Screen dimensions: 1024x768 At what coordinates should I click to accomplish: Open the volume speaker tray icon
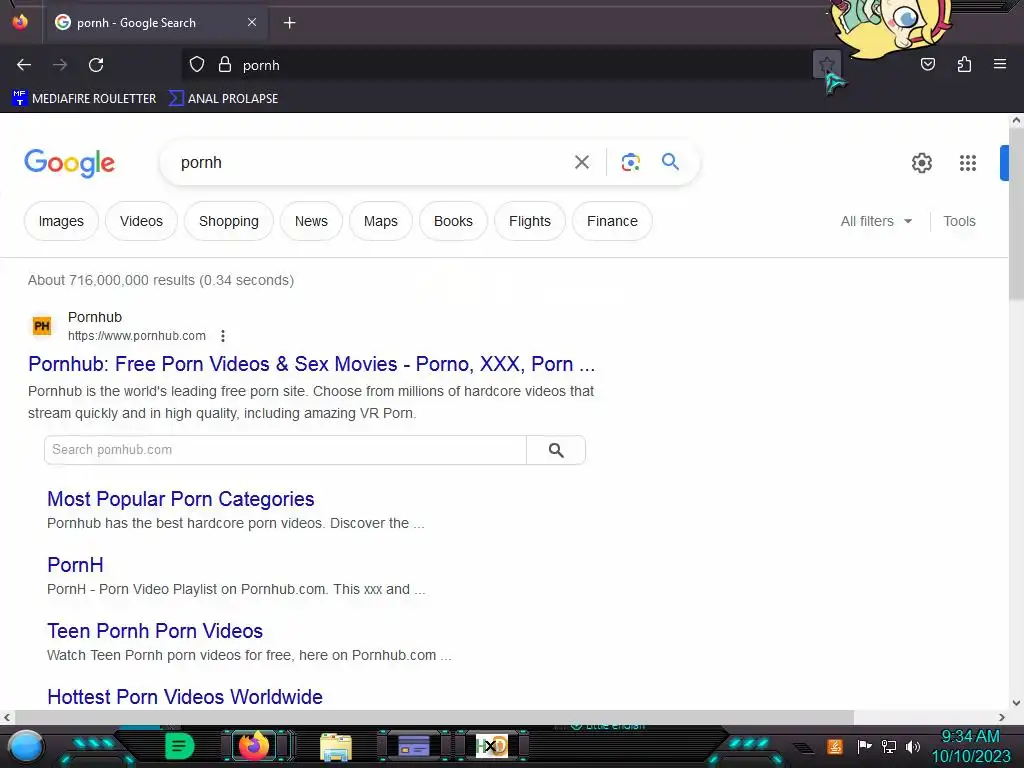click(x=912, y=746)
